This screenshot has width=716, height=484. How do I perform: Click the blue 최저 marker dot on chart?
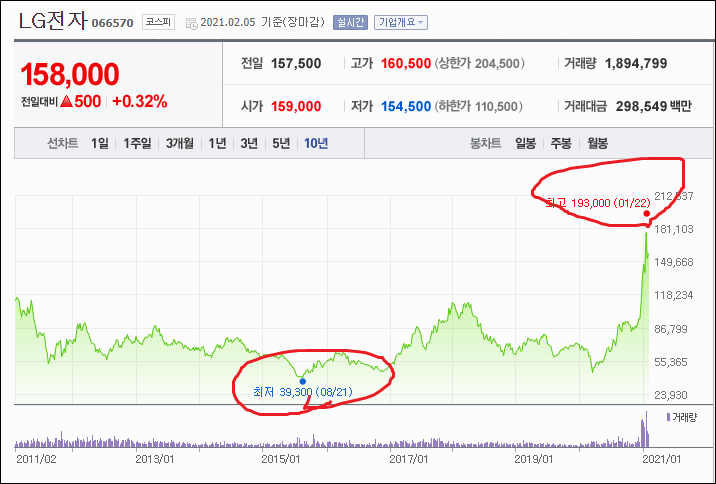(x=302, y=381)
